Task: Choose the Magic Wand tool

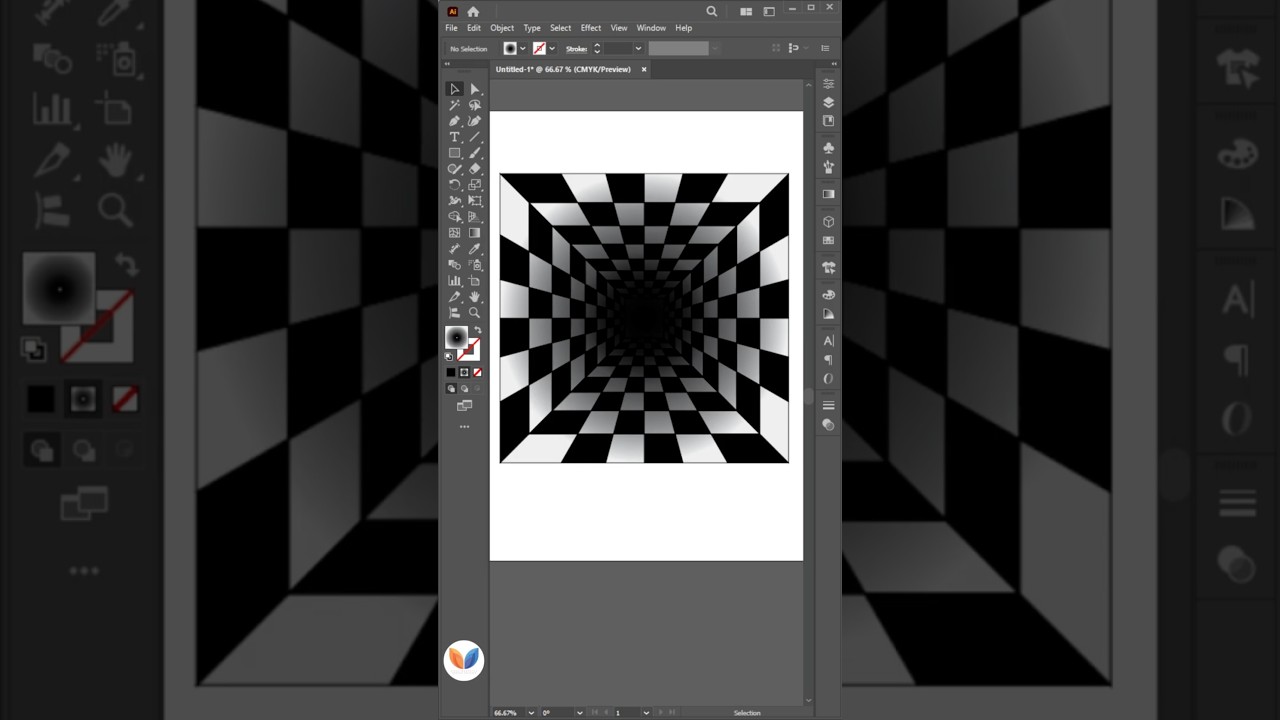Action: (x=454, y=105)
